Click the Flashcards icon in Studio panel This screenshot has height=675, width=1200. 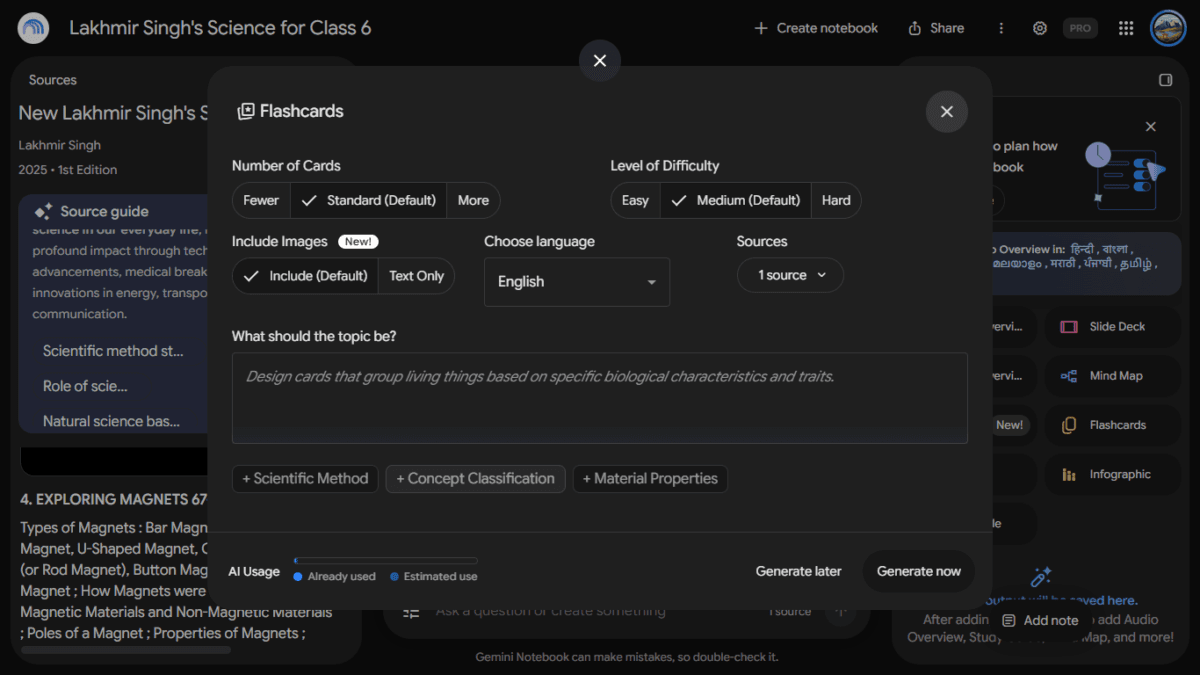[x=1069, y=425]
